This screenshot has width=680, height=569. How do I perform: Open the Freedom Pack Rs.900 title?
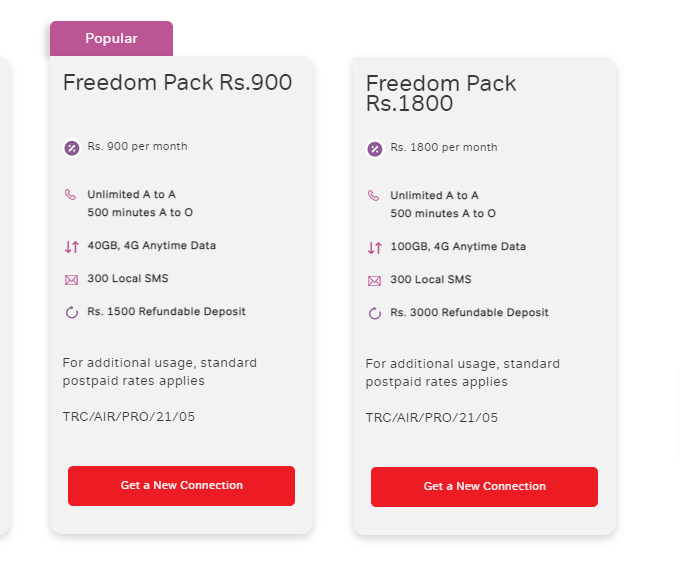coord(177,82)
